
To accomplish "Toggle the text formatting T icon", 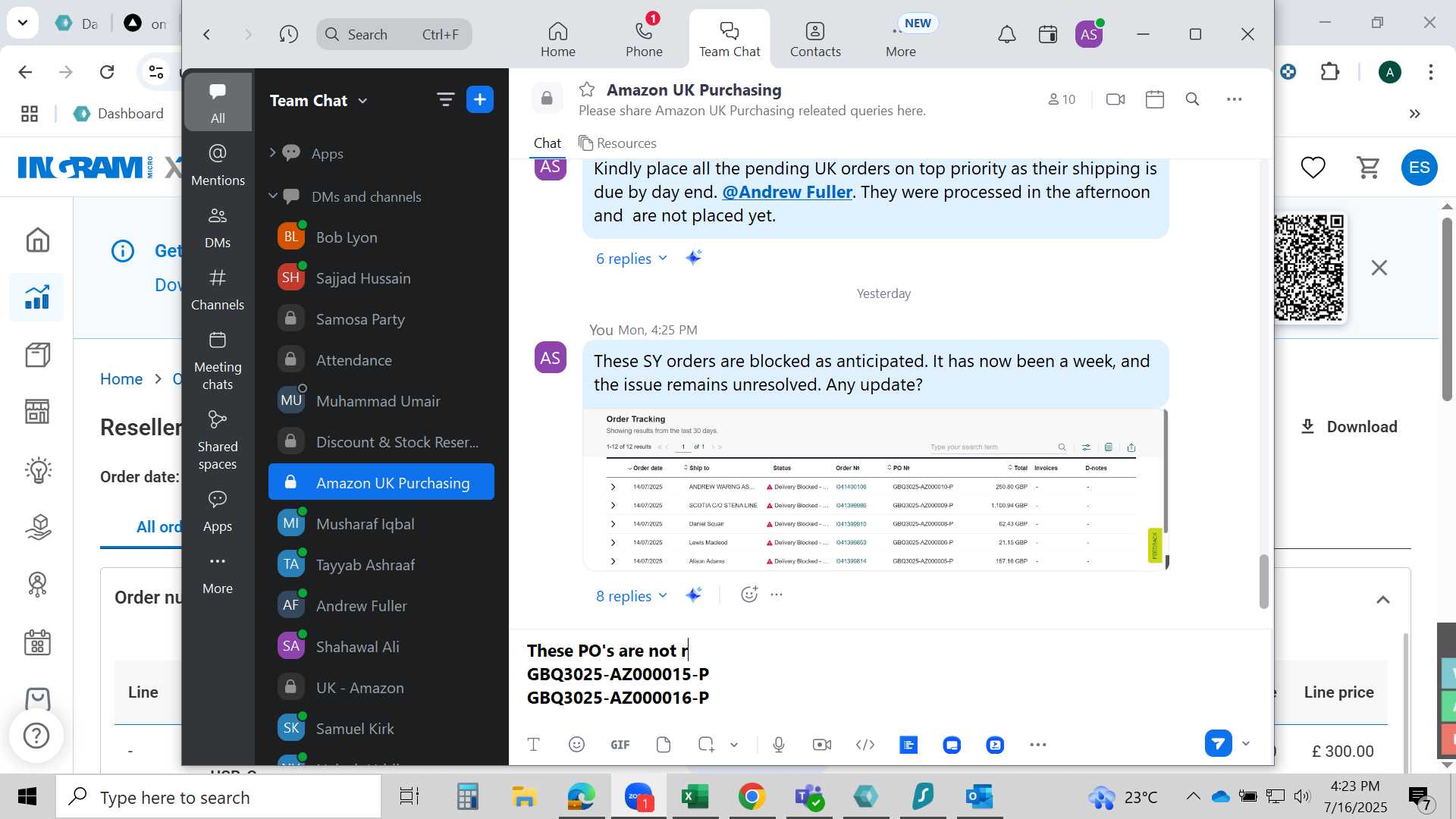I will (x=533, y=745).
